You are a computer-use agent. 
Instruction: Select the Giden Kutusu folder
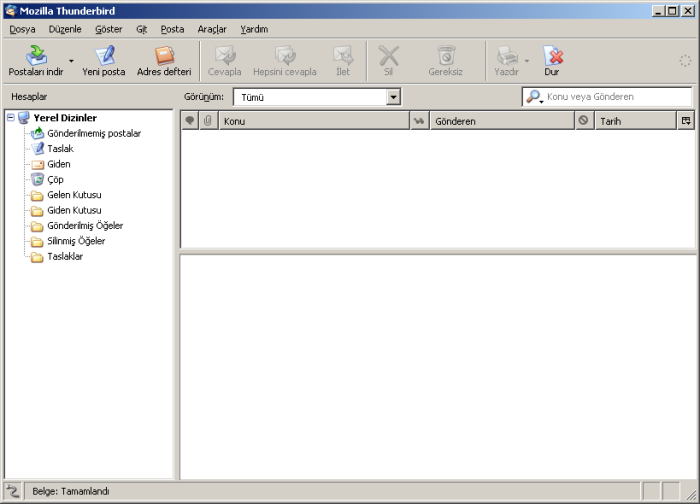tap(74, 210)
